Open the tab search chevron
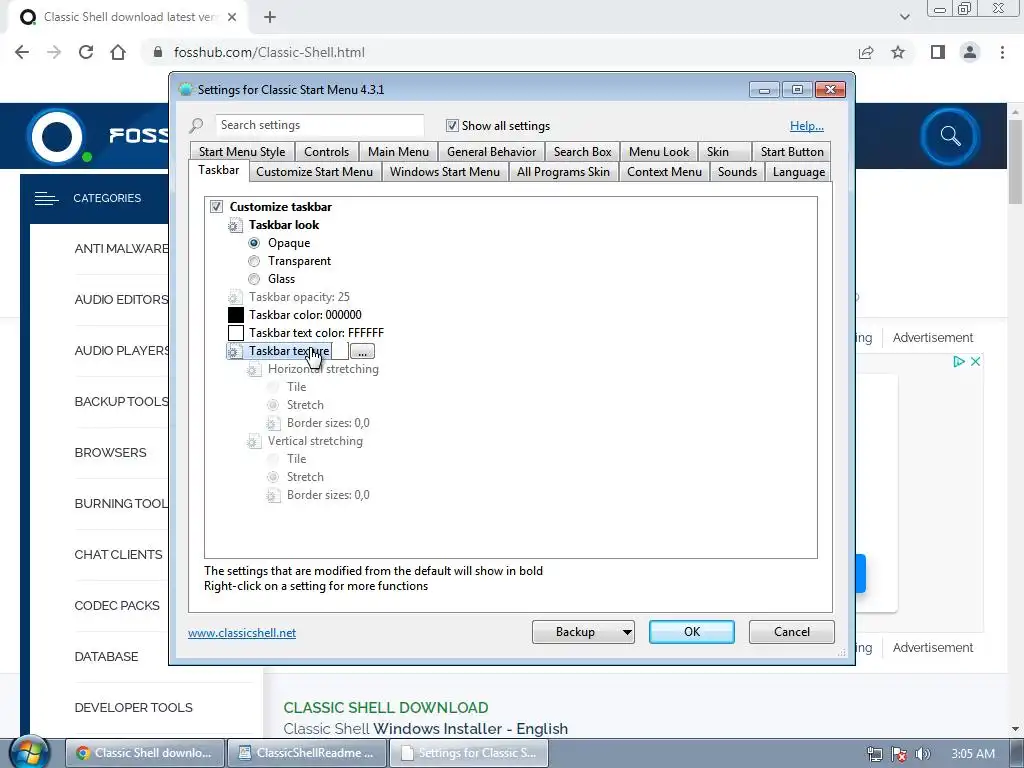This screenshot has width=1024, height=768. (904, 17)
